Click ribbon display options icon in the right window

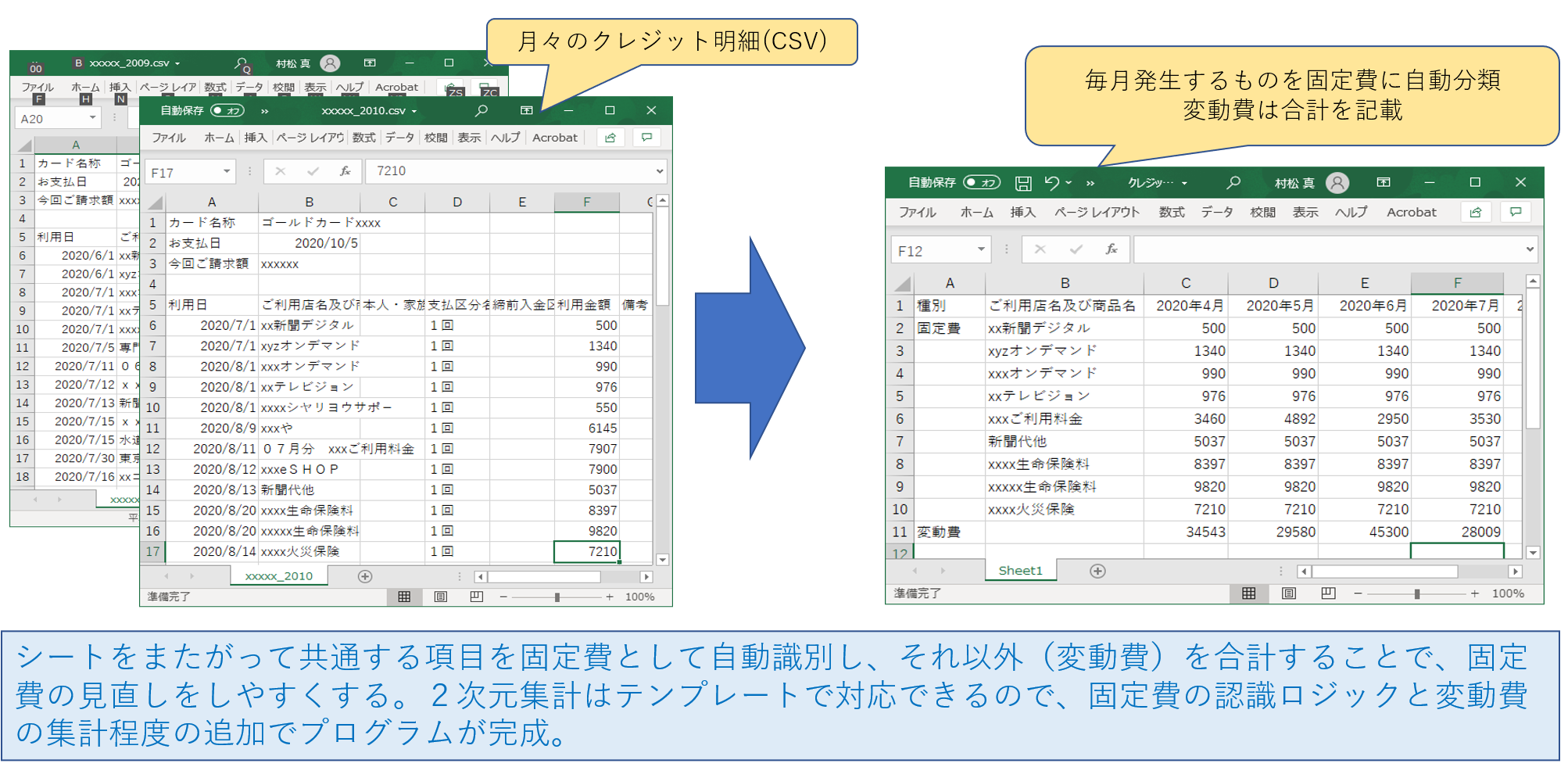1383,183
